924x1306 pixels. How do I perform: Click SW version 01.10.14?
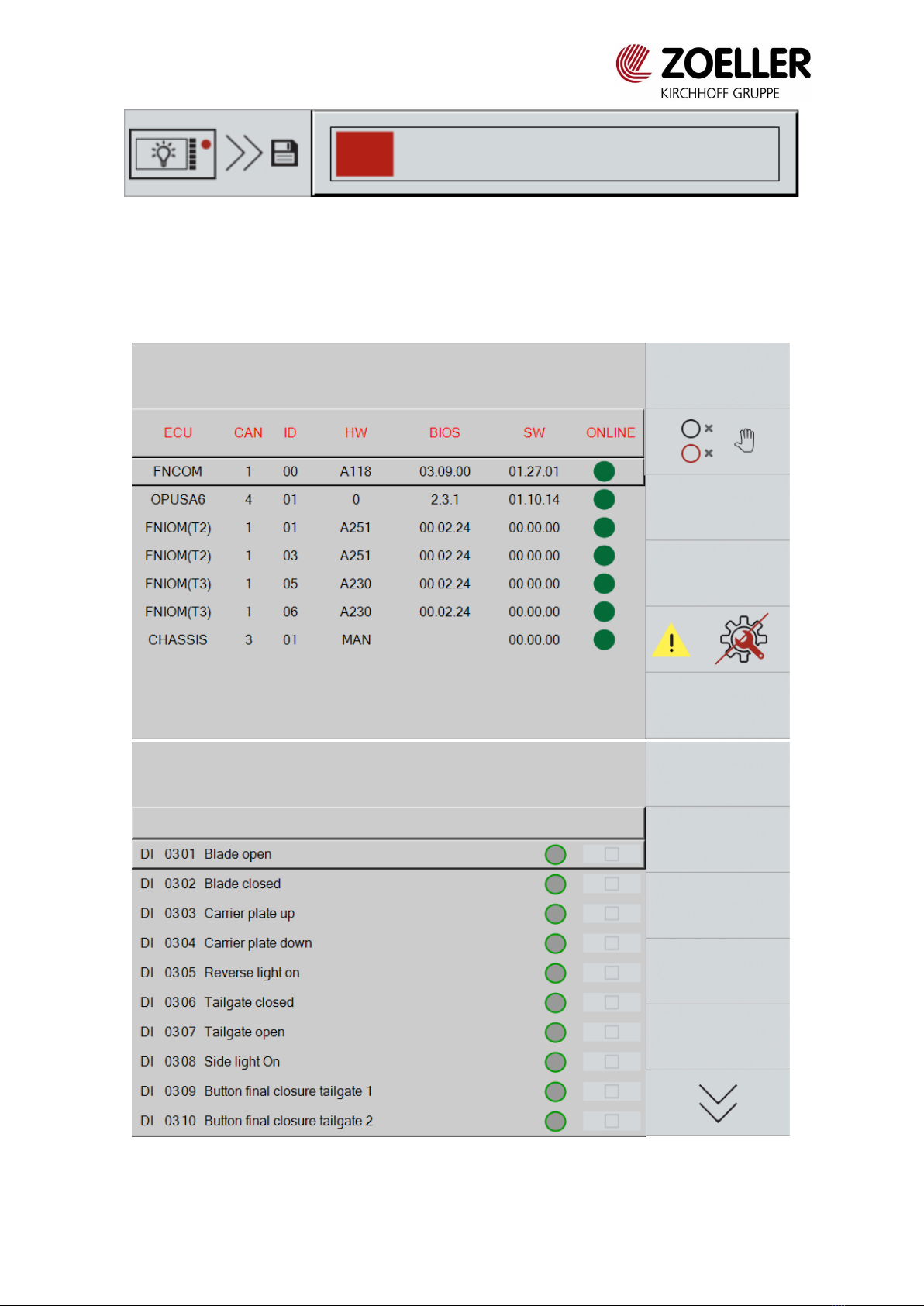[x=534, y=499]
